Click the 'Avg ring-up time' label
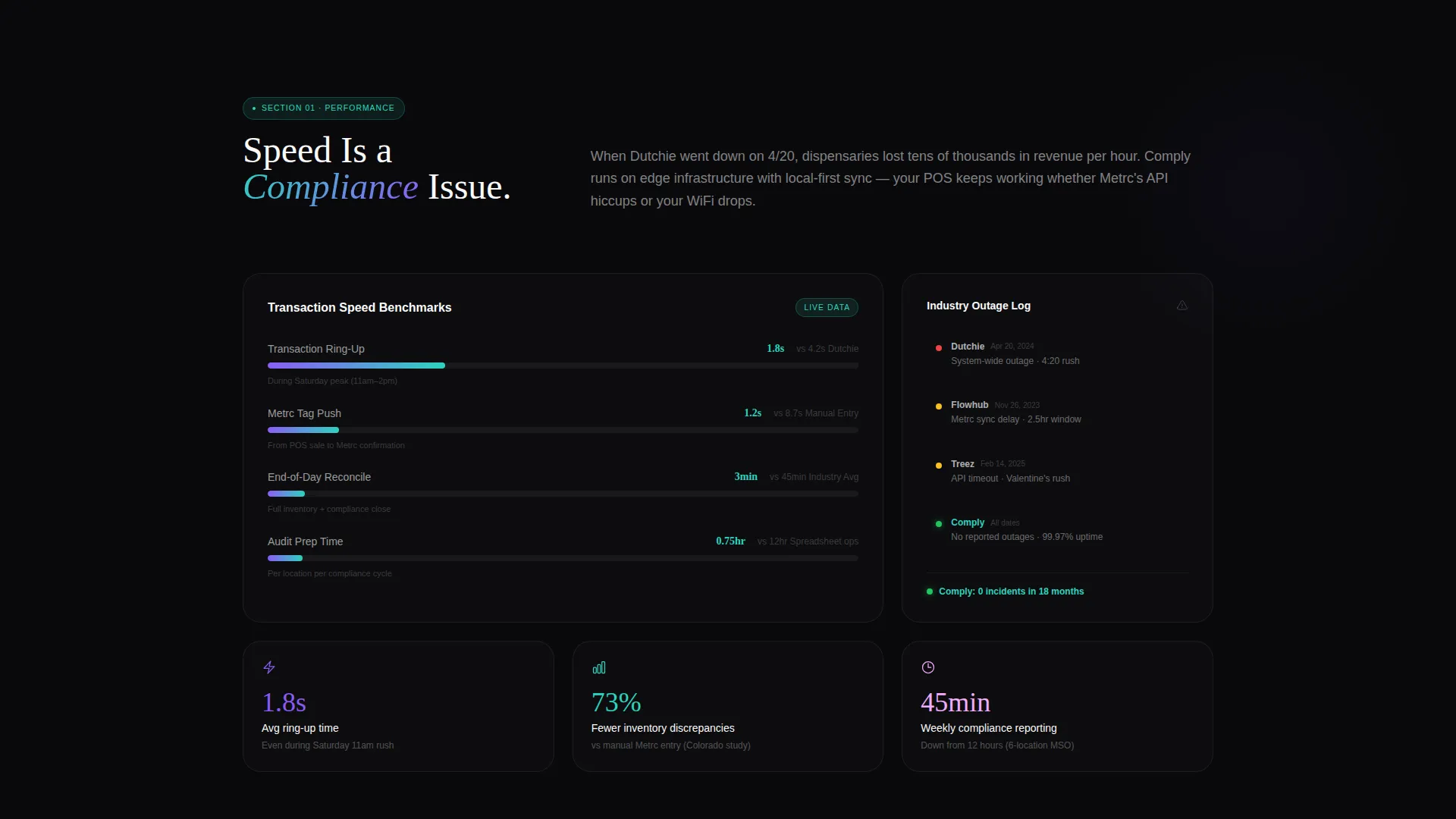Image resolution: width=1456 pixels, height=819 pixels. coord(300,728)
